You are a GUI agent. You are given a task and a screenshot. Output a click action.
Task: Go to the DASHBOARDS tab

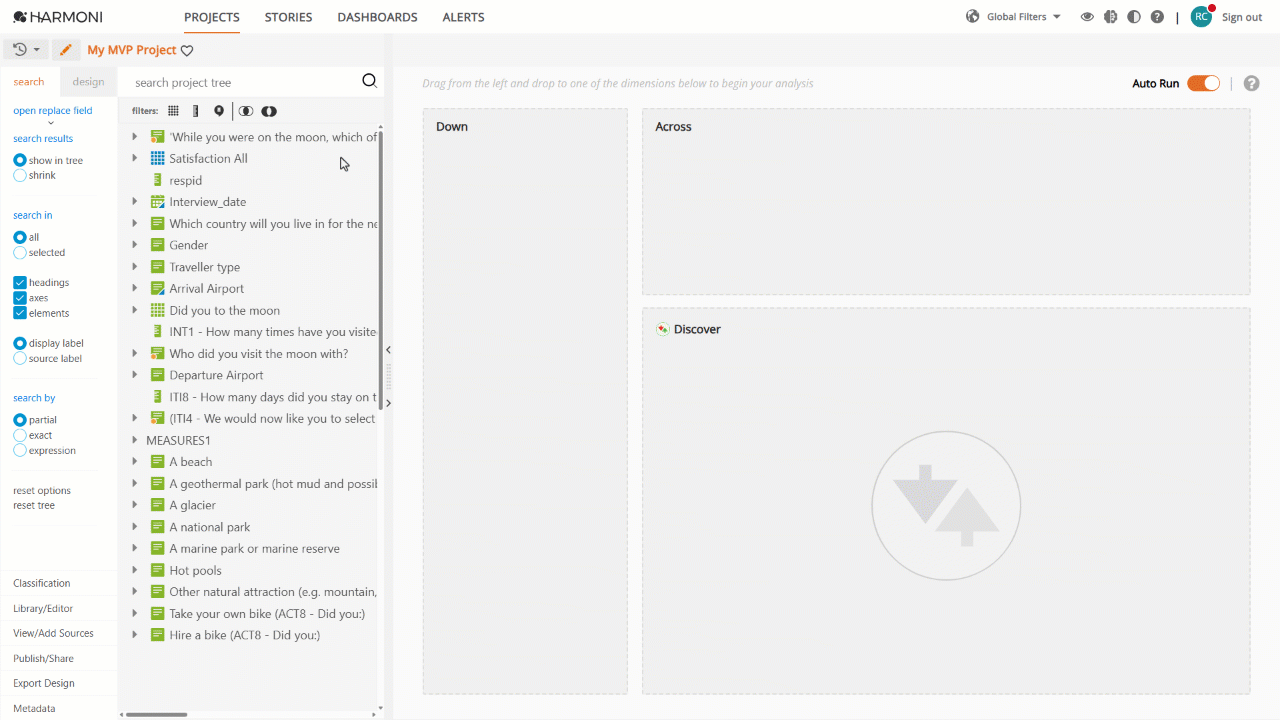pyautogui.click(x=377, y=17)
